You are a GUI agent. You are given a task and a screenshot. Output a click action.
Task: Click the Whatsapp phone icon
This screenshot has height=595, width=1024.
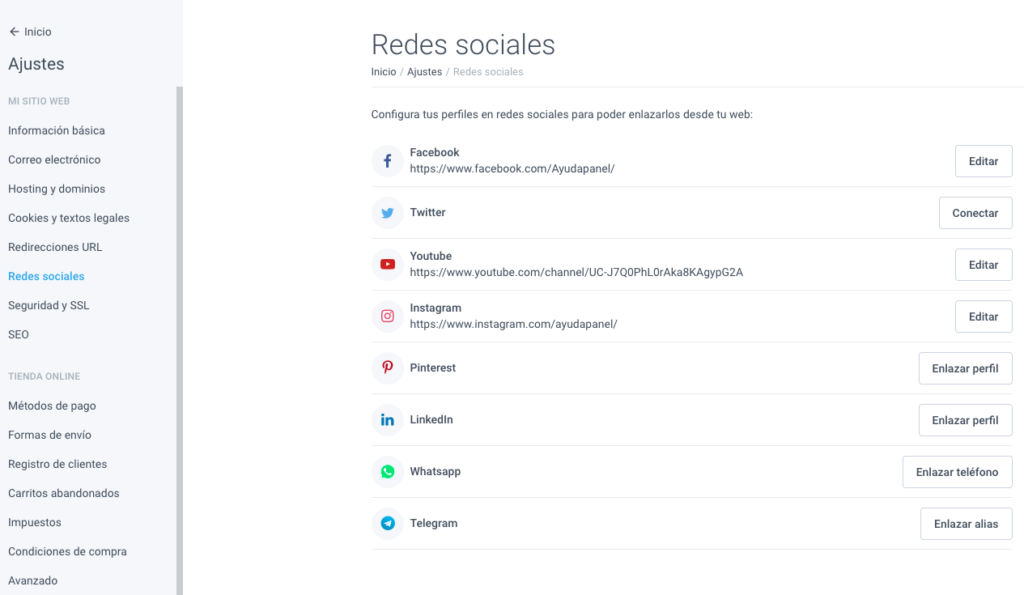[387, 472]
